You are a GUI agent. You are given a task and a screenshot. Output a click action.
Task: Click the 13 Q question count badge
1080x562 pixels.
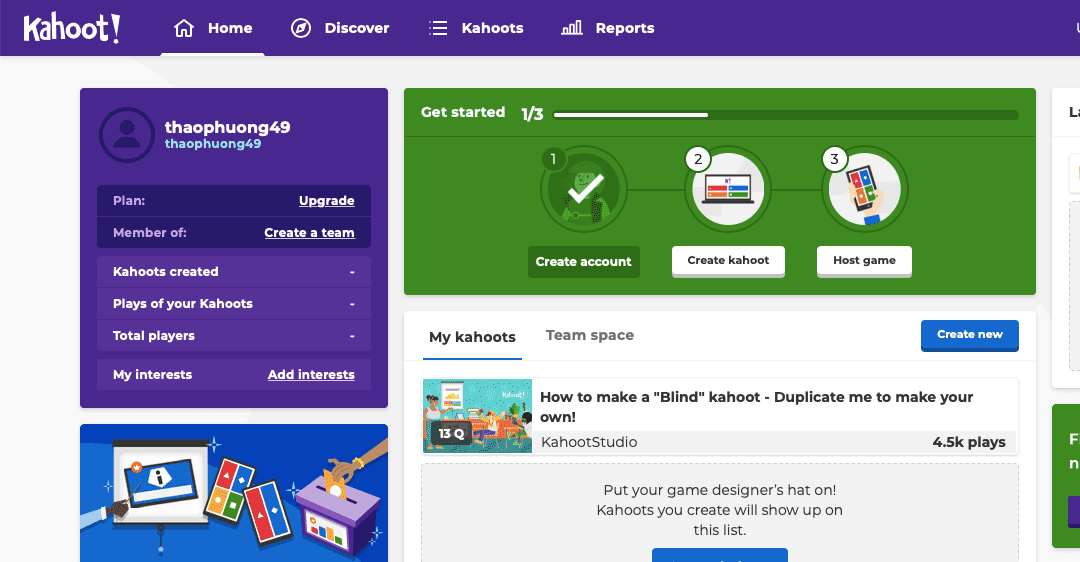[x=452, y=433]
